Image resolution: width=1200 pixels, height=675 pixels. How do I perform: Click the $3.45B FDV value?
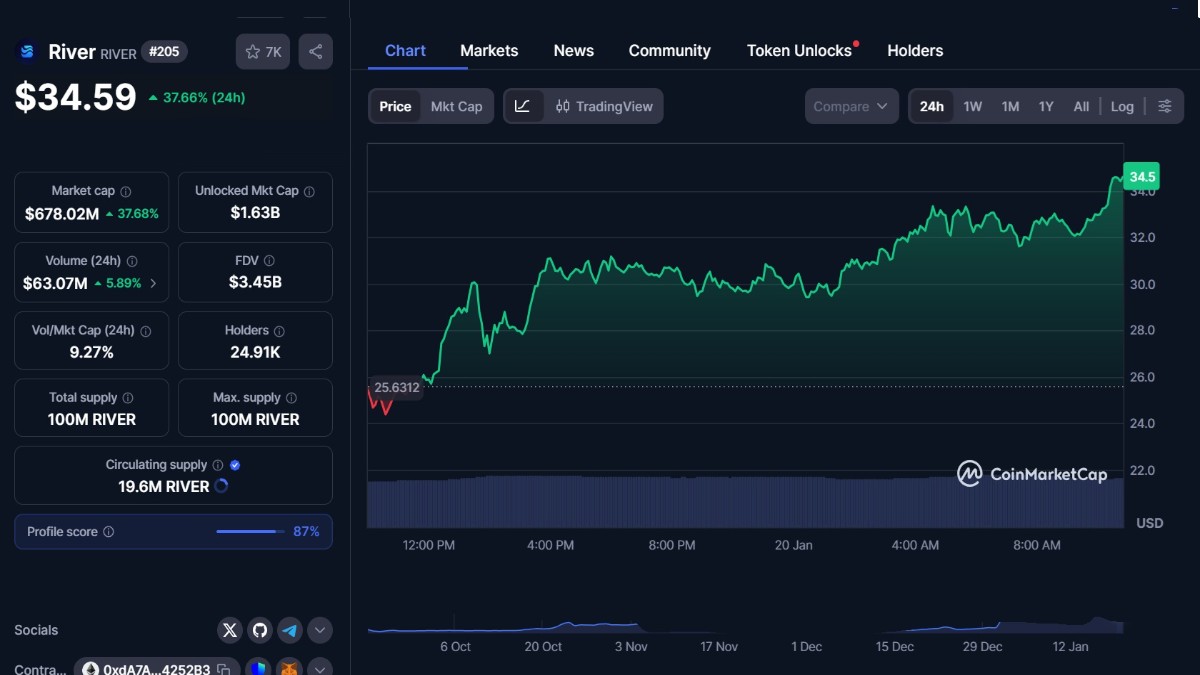[x=255, y=282]
